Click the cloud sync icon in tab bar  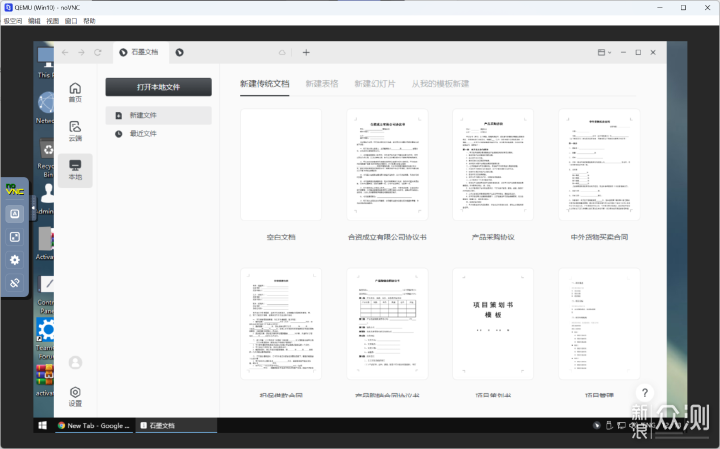[x=282, y=52]
